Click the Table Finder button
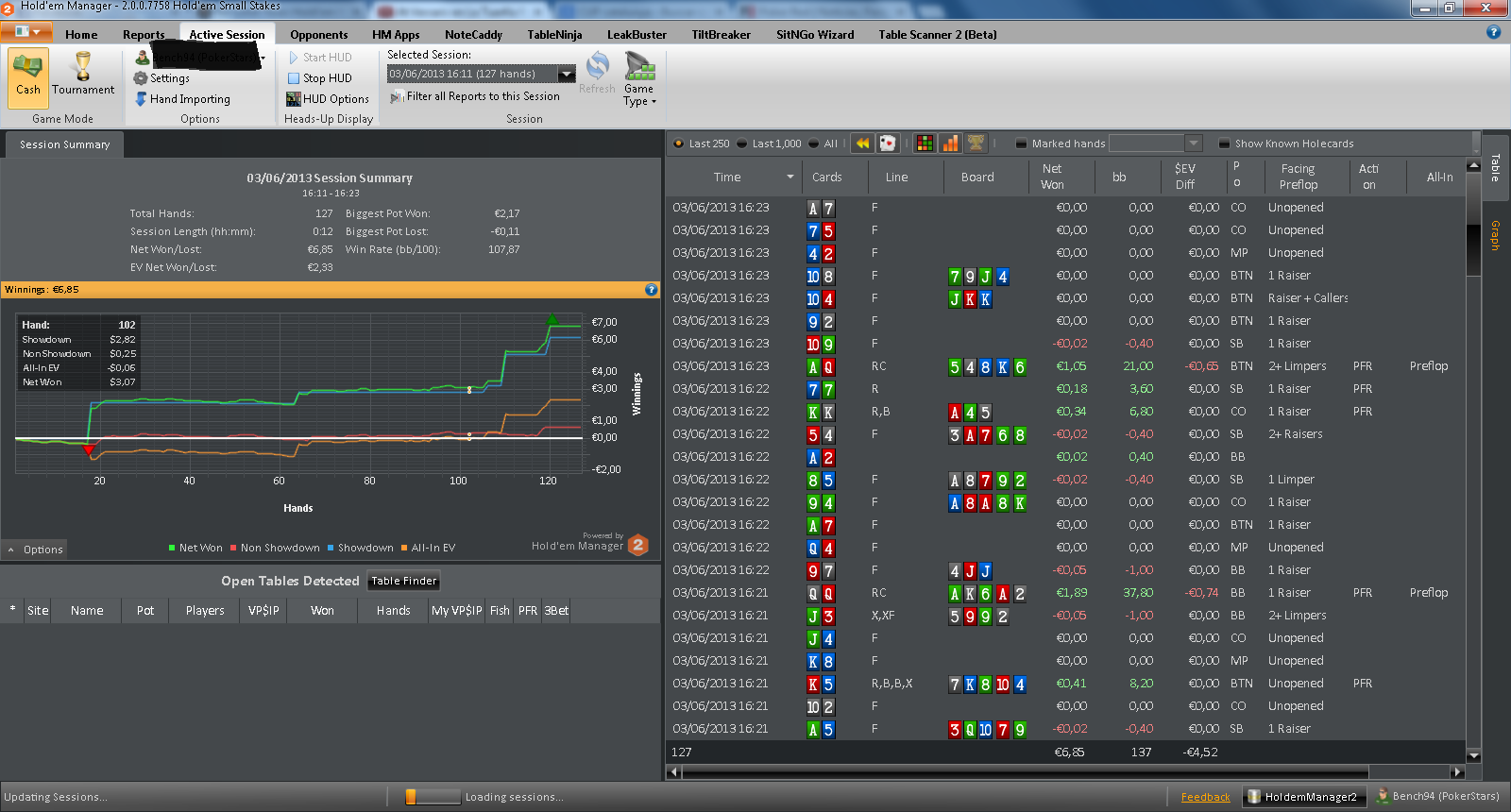 pyautogui.click(x=404, y=582)
